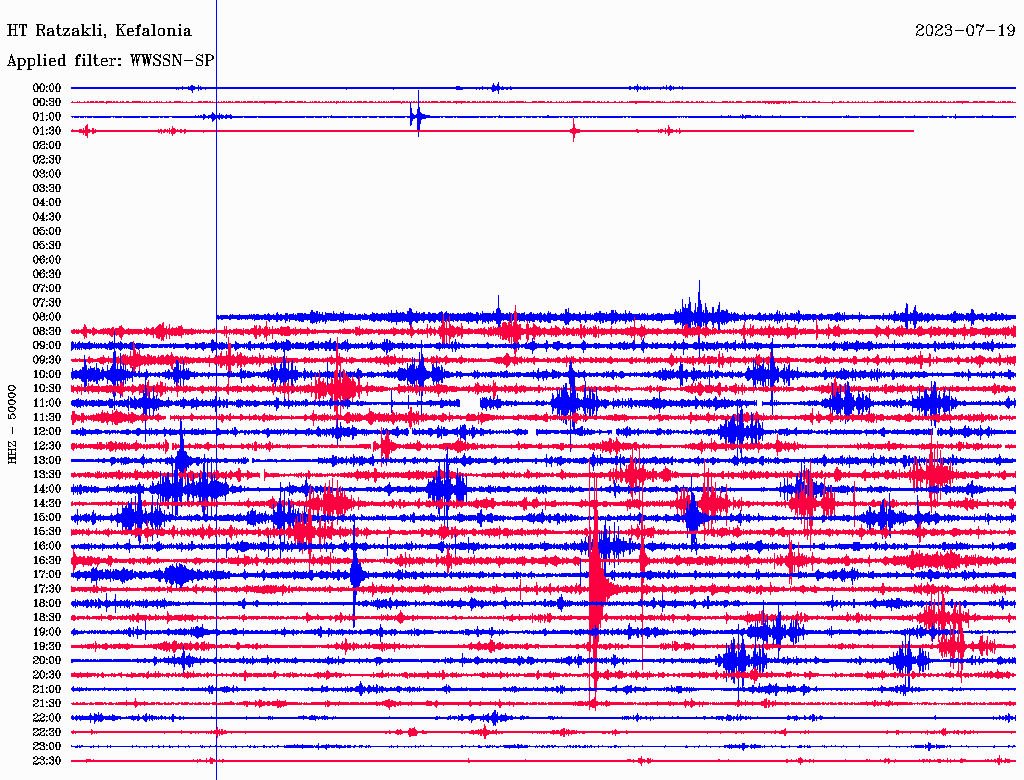
Task: Select the 10:00 time row label
Action: tap(47, 374)
